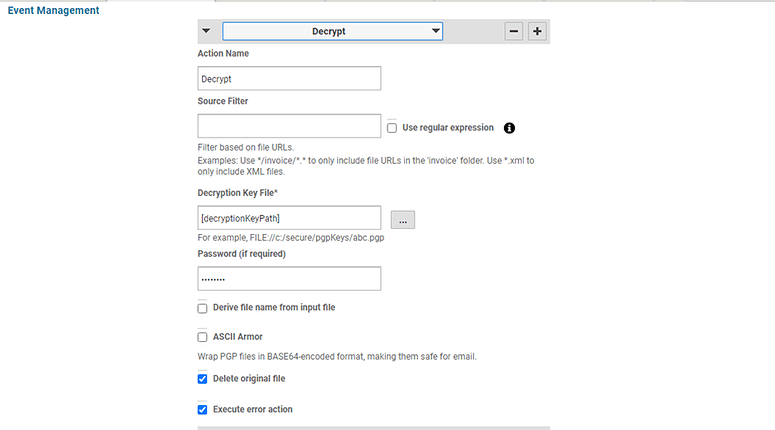Image resolution: width=775 pixels, height=430 pixels.
Task: Click the Source Filter input box
Action: tap(289, 126)
